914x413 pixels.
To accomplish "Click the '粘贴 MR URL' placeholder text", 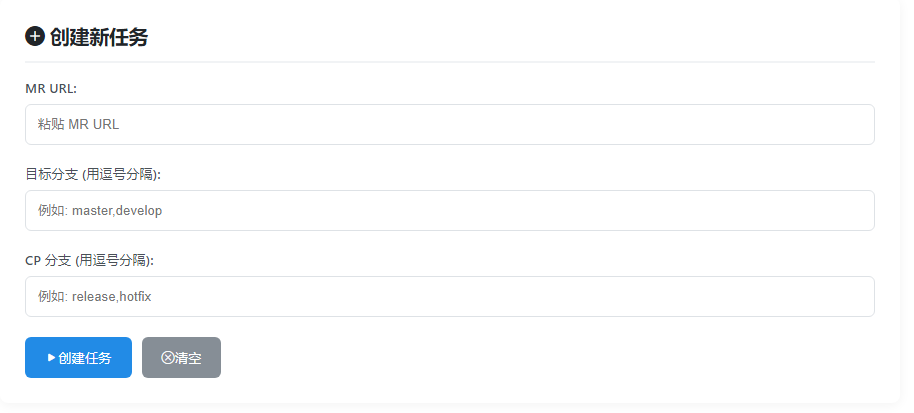I will point(78,124).
